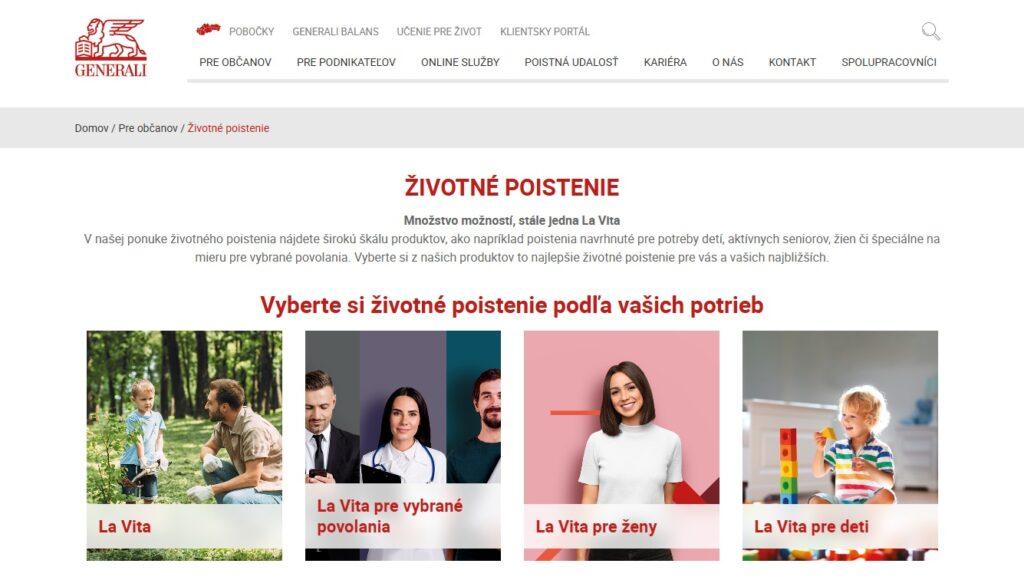The image size is (1024, 580).
Task: Select Pre podnikateľov menu item
Action: pos(346,62)
